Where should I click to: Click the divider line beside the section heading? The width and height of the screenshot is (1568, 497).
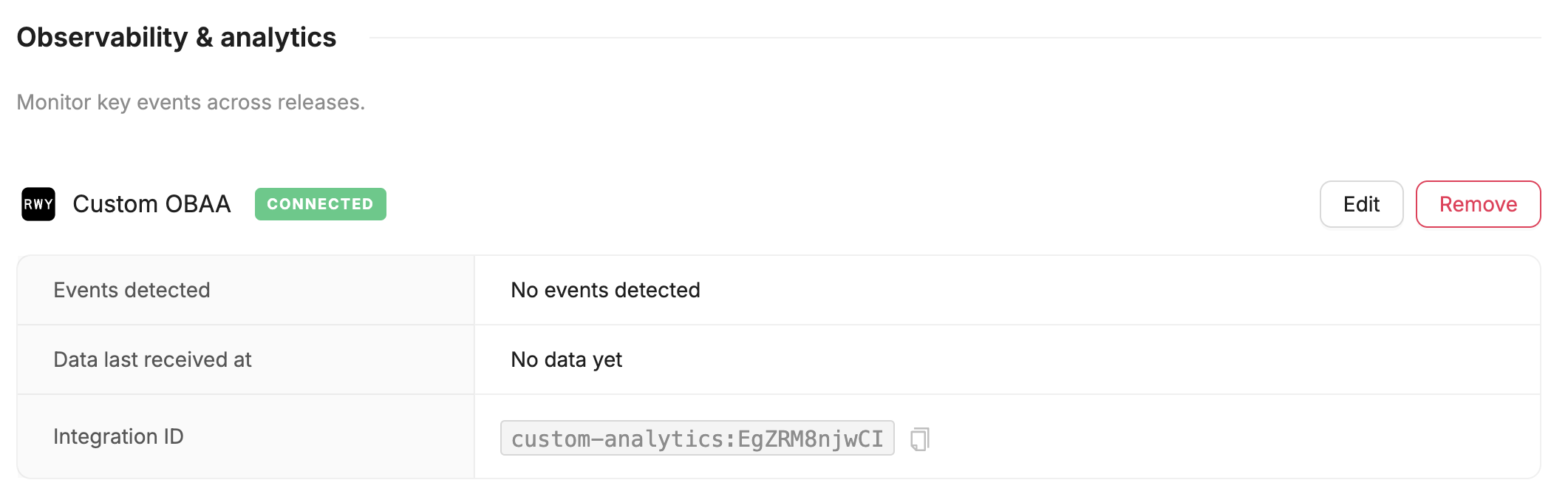(x=953, y=37)
